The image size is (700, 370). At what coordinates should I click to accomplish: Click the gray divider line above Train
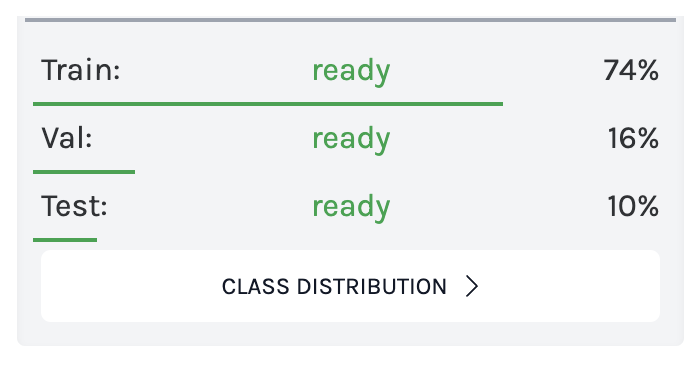[x=350, y=20]
